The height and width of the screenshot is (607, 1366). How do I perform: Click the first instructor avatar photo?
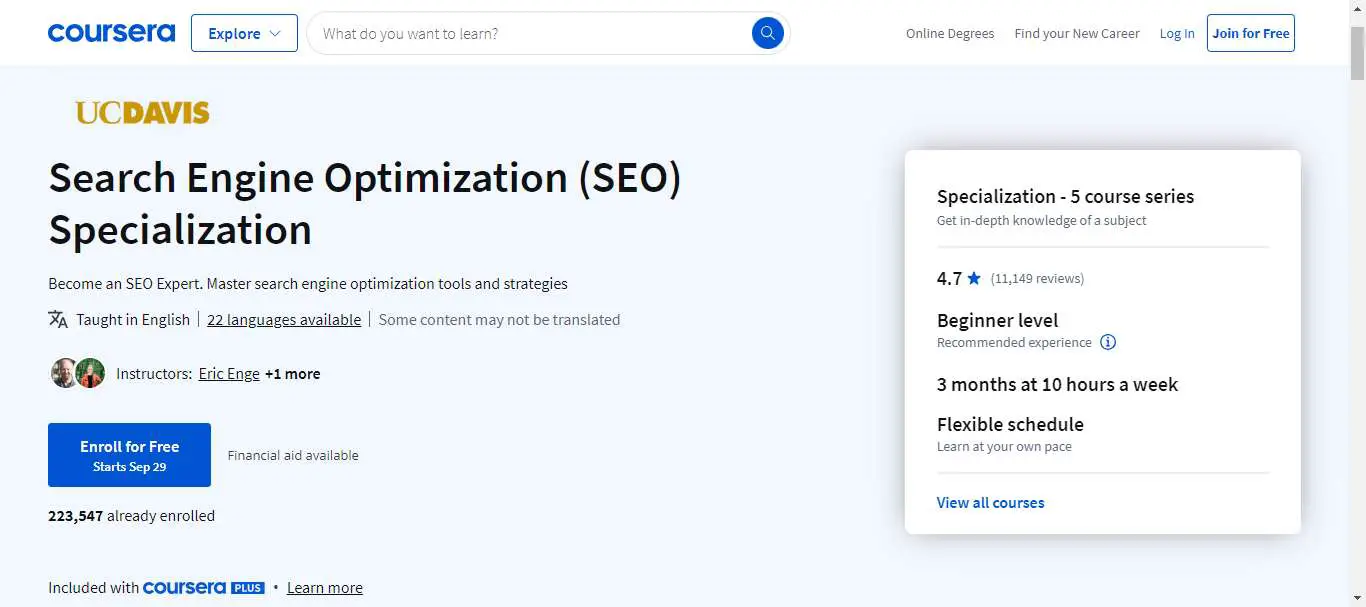(x=64, y=373)
